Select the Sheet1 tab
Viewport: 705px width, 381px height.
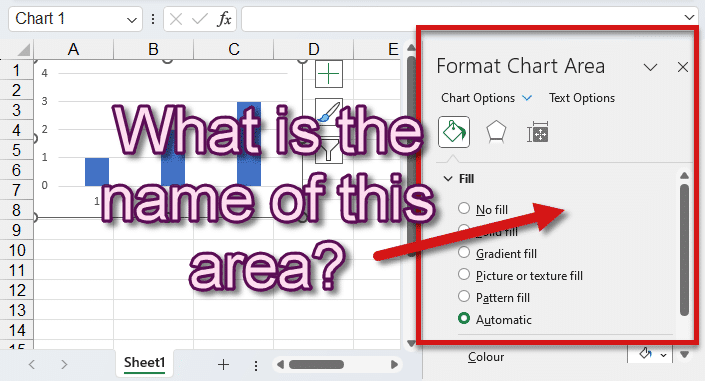144,363
